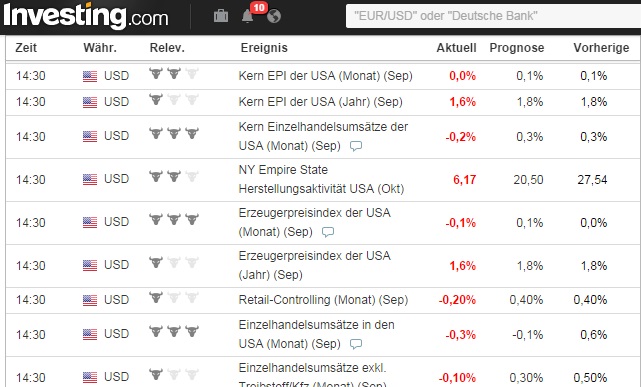641x387 pixels.
Task: Sort by the Relev. column header
Action: pos(167,48)
